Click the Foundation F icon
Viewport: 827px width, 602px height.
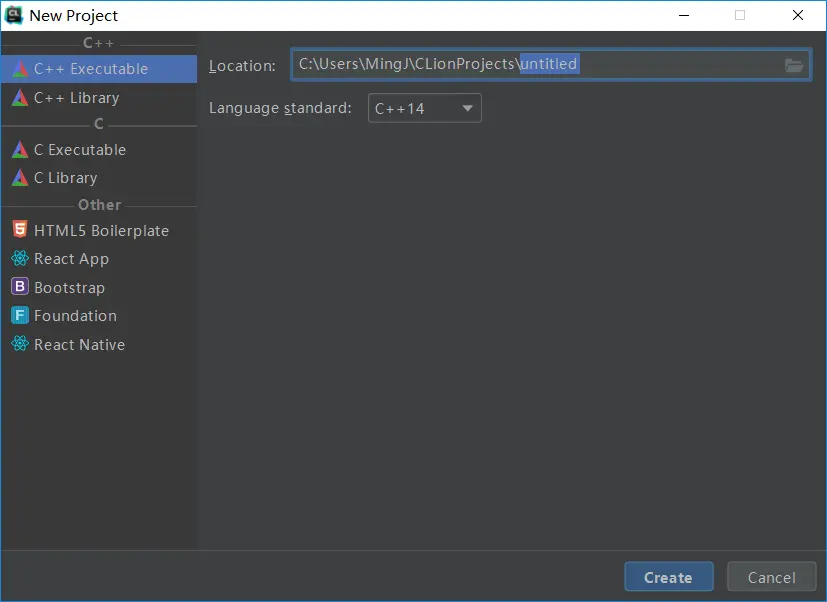20,315
